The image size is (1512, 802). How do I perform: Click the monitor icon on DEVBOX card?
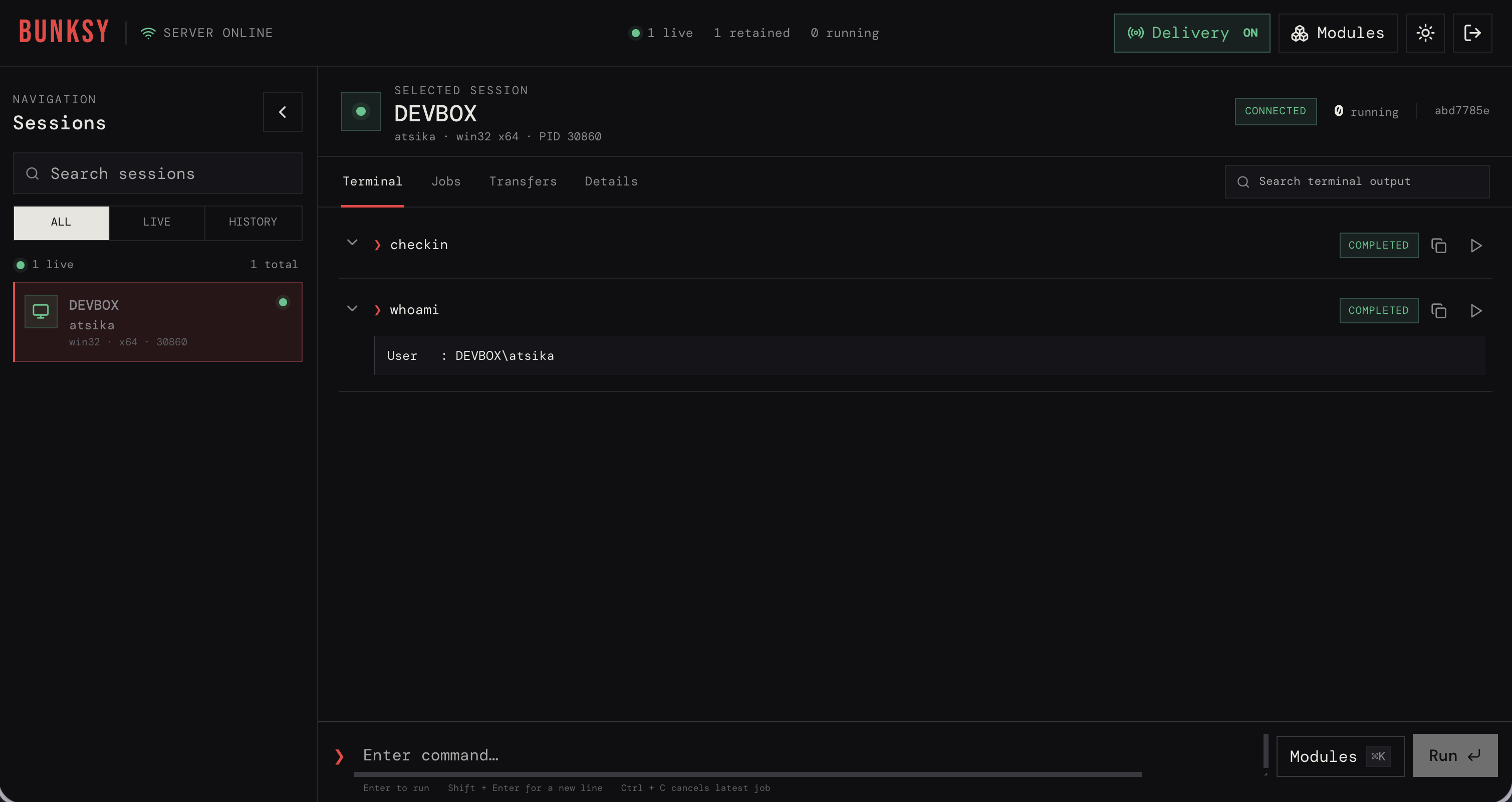coord(41,311)
